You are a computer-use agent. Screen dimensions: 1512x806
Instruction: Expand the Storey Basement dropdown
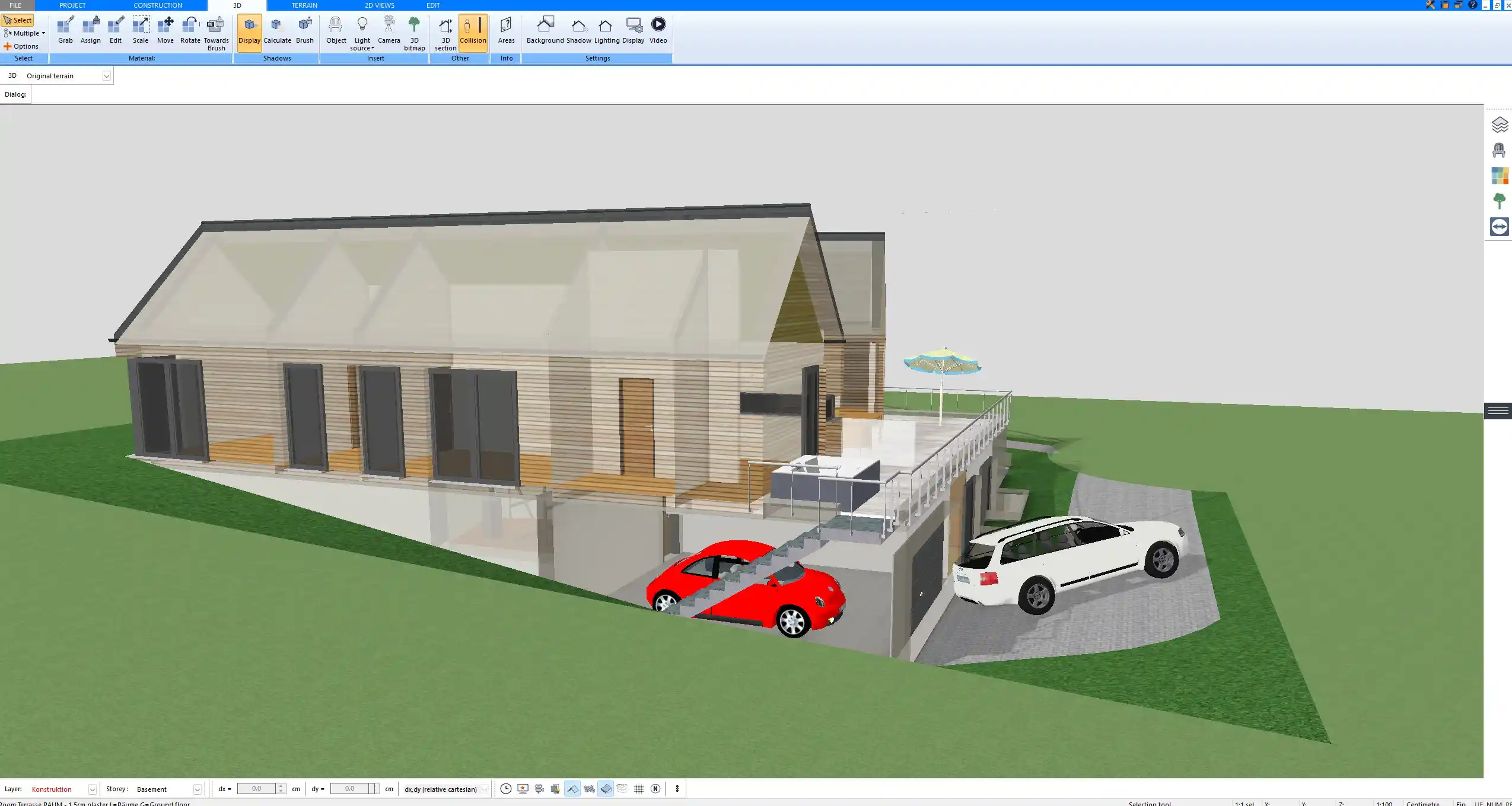click(198, 789)
